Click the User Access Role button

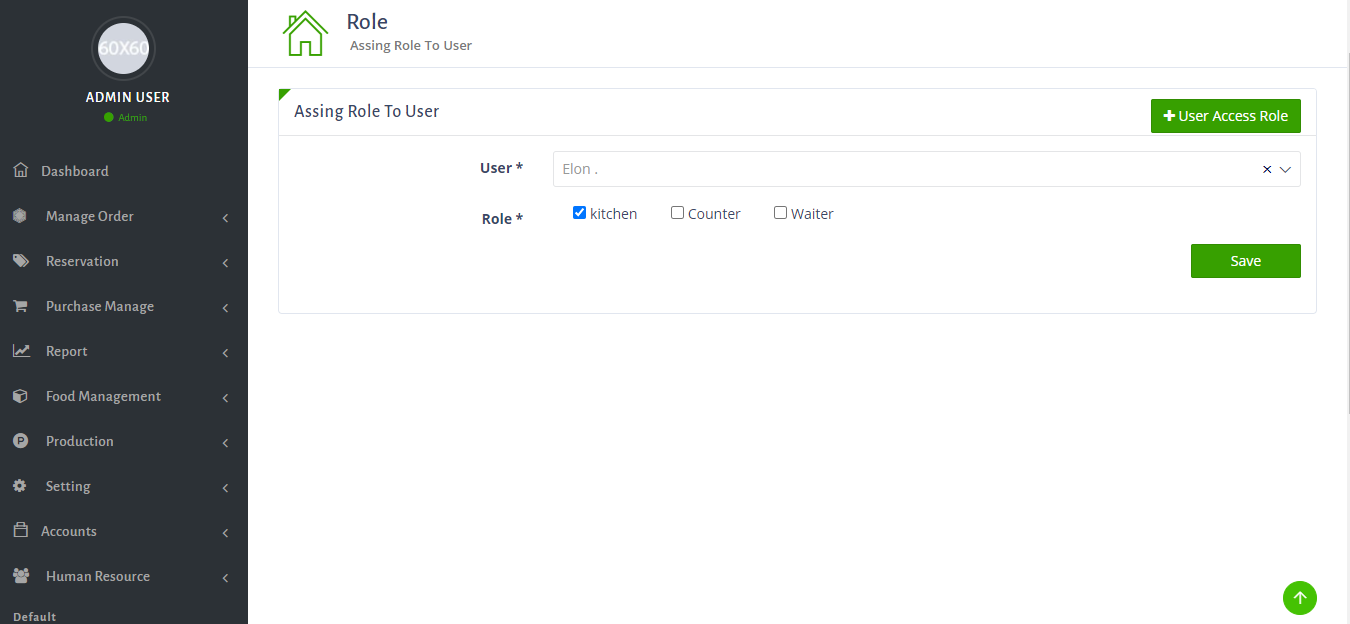[x=1225, y=116]
